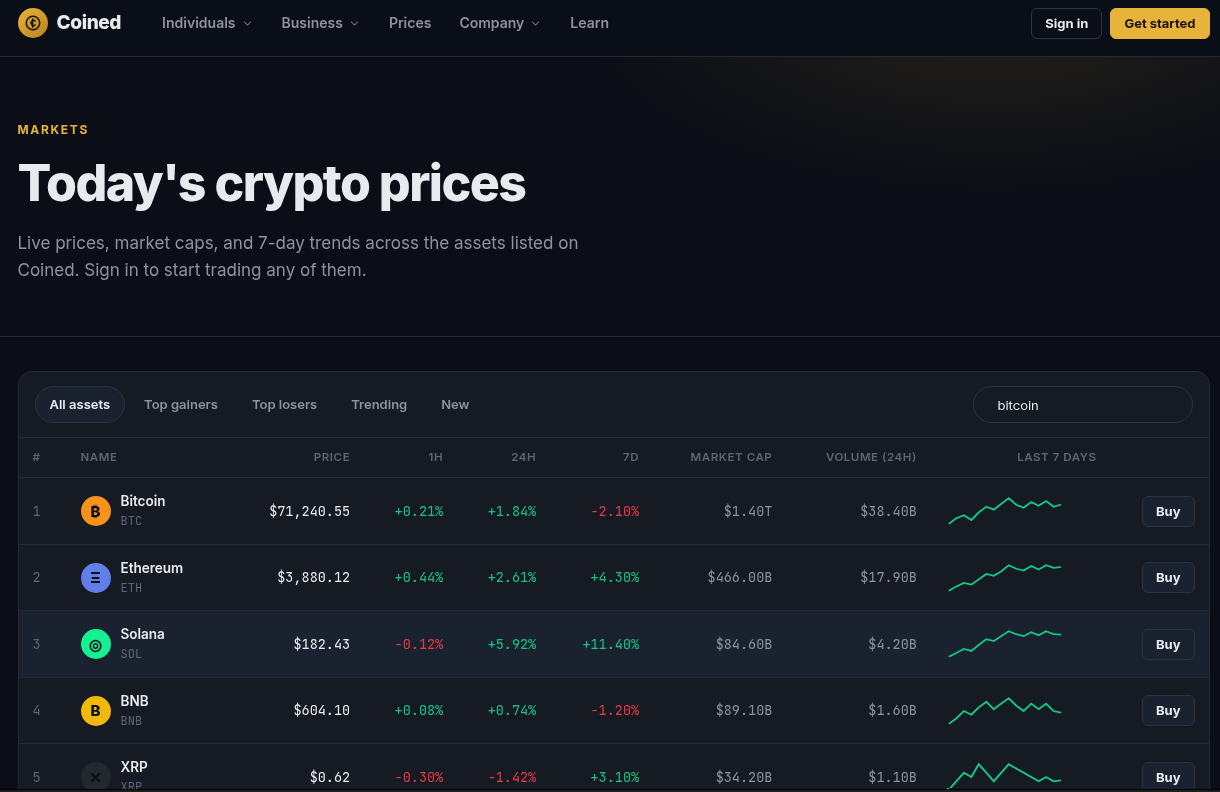Expand the Company dropdown menu
Screen dimensions: 1220x792
[x=499, y=23]
